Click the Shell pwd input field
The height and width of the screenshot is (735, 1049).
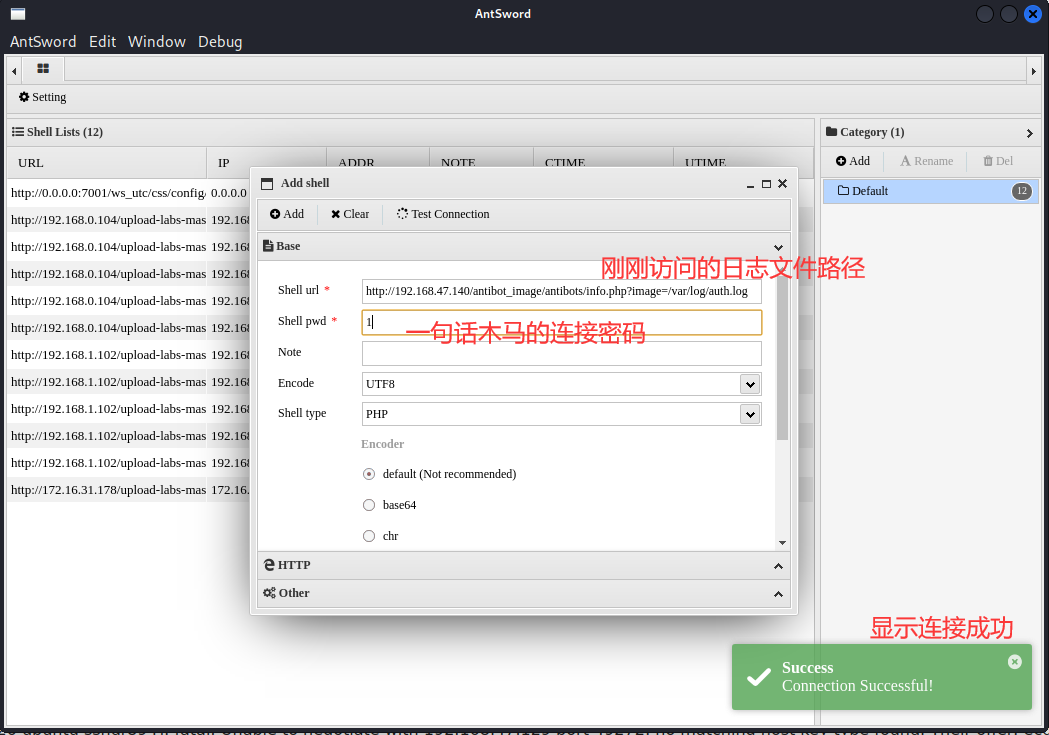pyautogui.click(x=561, y=322)
